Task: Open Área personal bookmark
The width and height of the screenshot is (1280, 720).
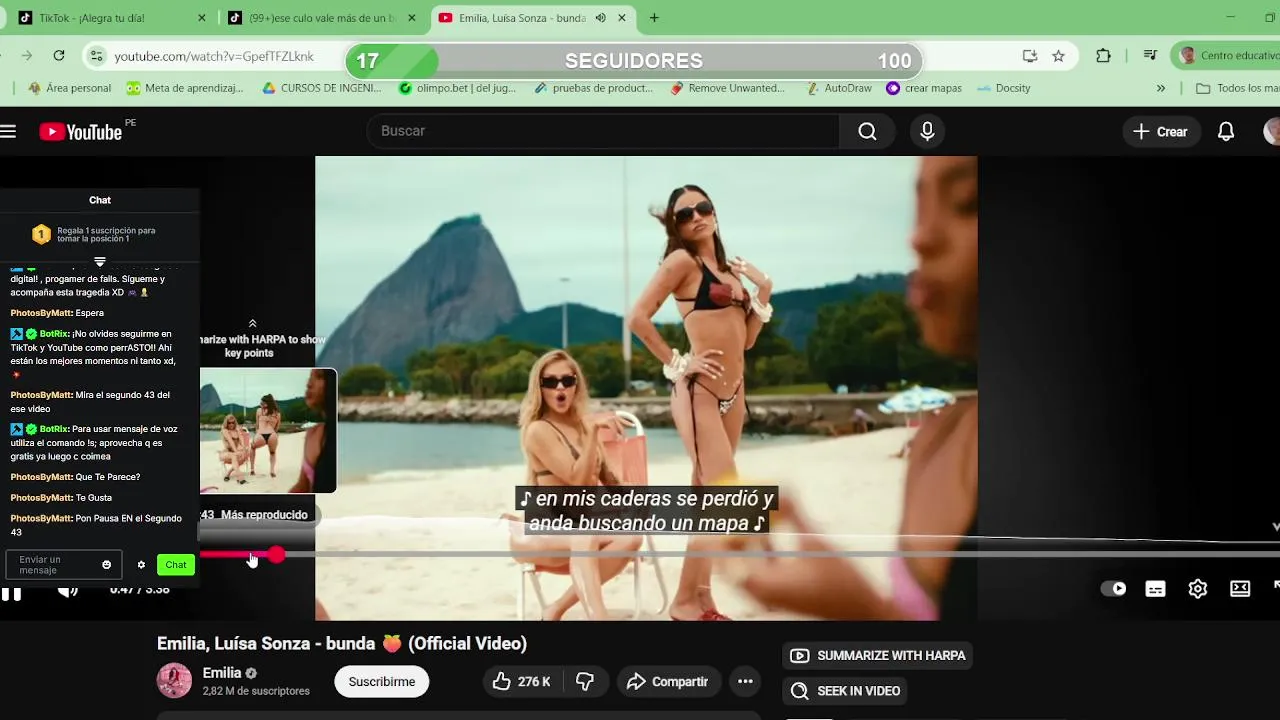Action: coord(69,88)
